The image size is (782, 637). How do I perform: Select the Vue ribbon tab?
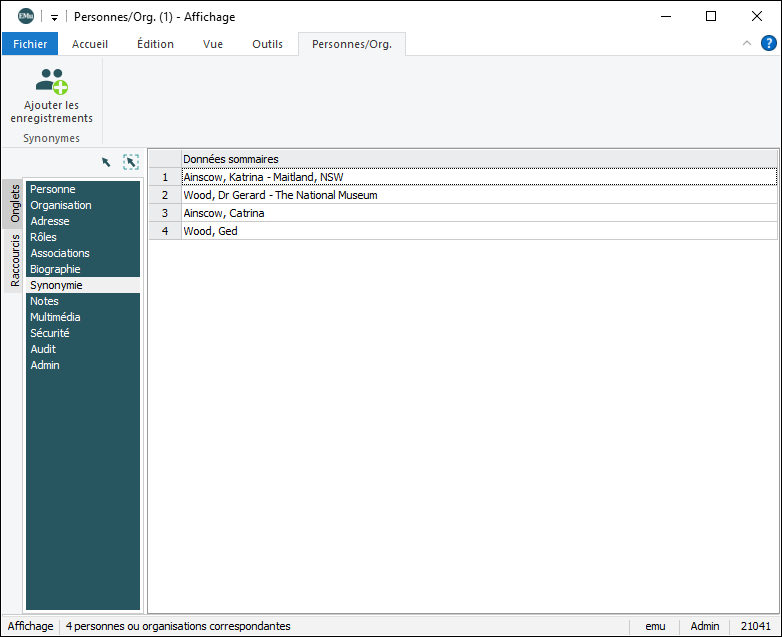[213, 44]
